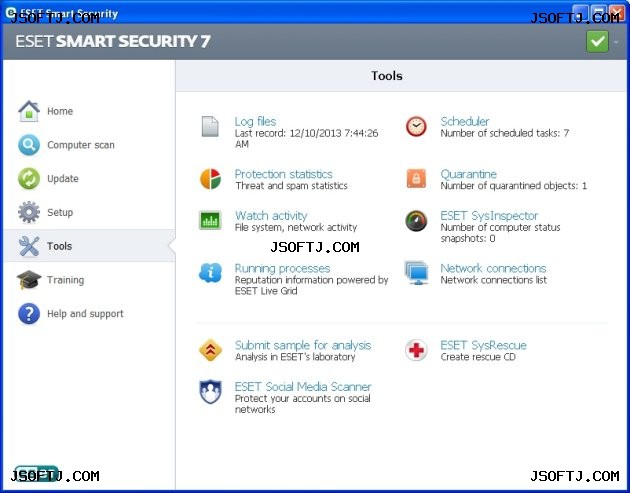Viewport: 630px width, 493px height.
Task: Open the Scheduler link
Action: tap(465, 121)
